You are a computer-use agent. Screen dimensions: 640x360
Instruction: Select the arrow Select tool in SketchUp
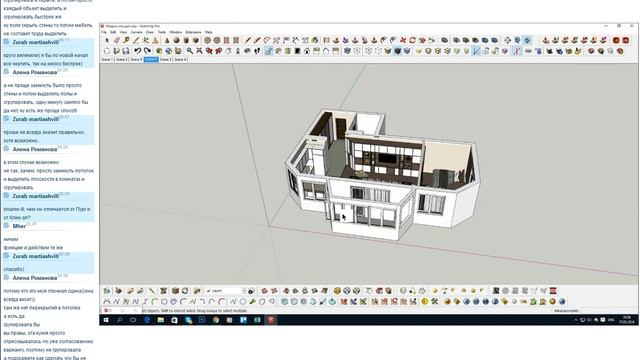pyautogui.click(x=107, y=40)
